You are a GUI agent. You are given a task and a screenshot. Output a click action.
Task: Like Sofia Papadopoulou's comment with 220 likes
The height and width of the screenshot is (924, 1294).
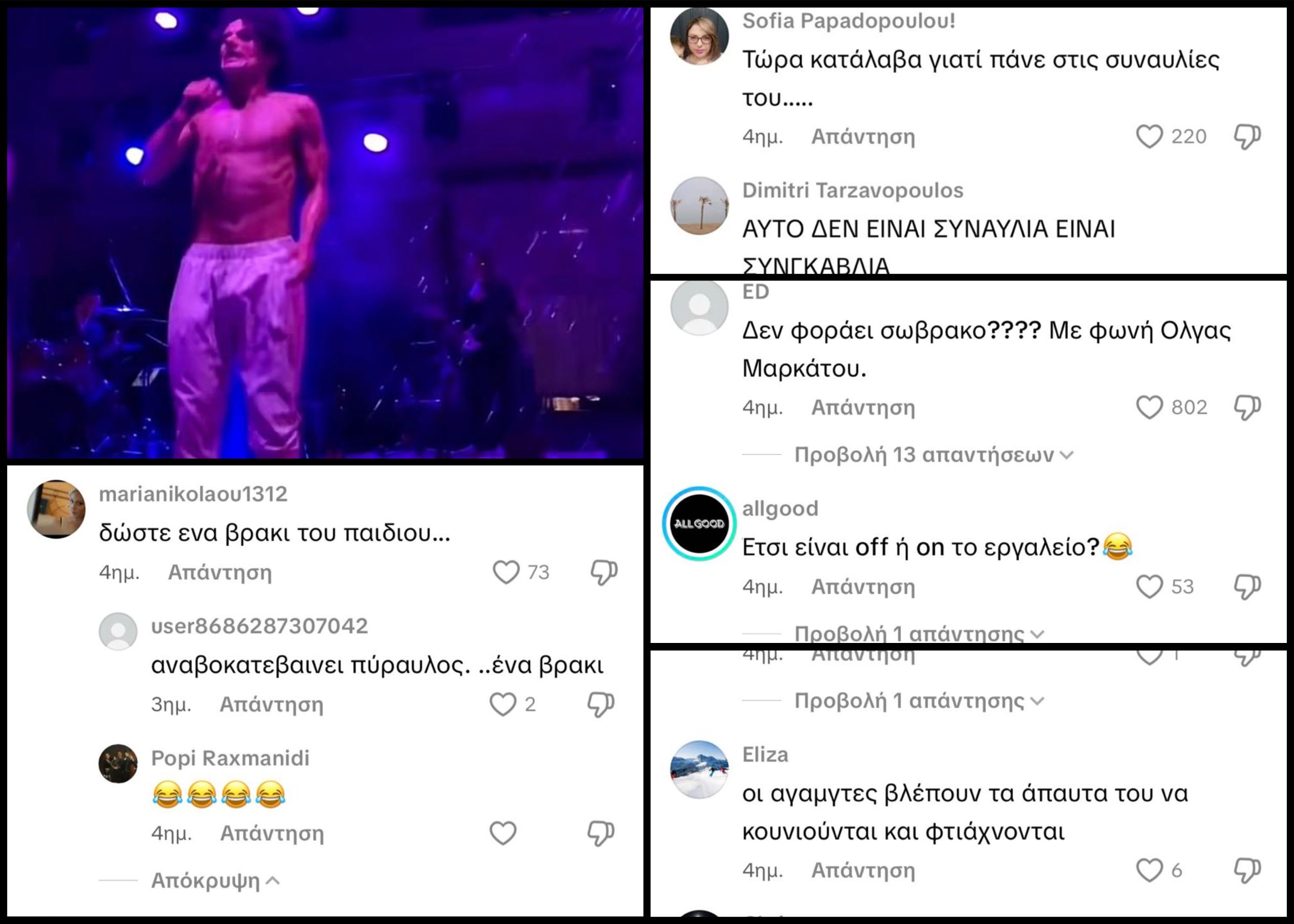point(1149,137)
